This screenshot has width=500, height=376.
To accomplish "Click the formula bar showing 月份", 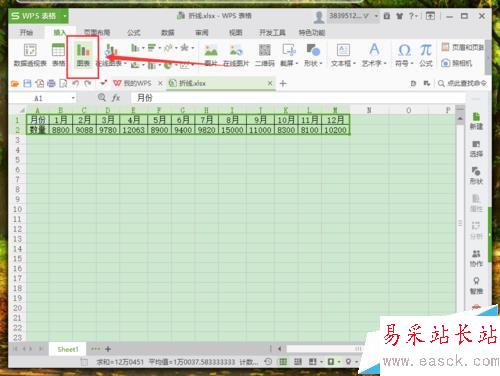I will coord(297,98).
